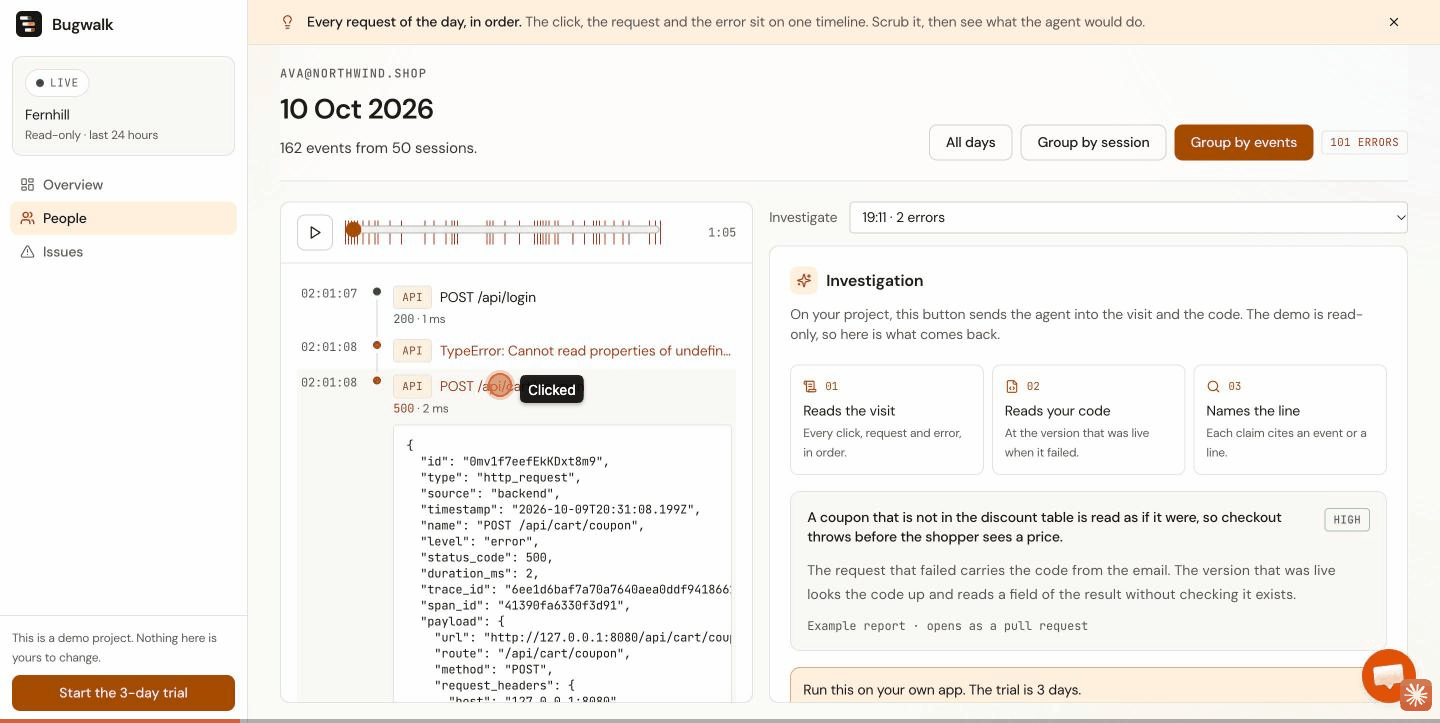Click the ava@northwind.shop label
Image resolution: width=1440 pixels, height=723 pixels.
[x=353, y=74]
